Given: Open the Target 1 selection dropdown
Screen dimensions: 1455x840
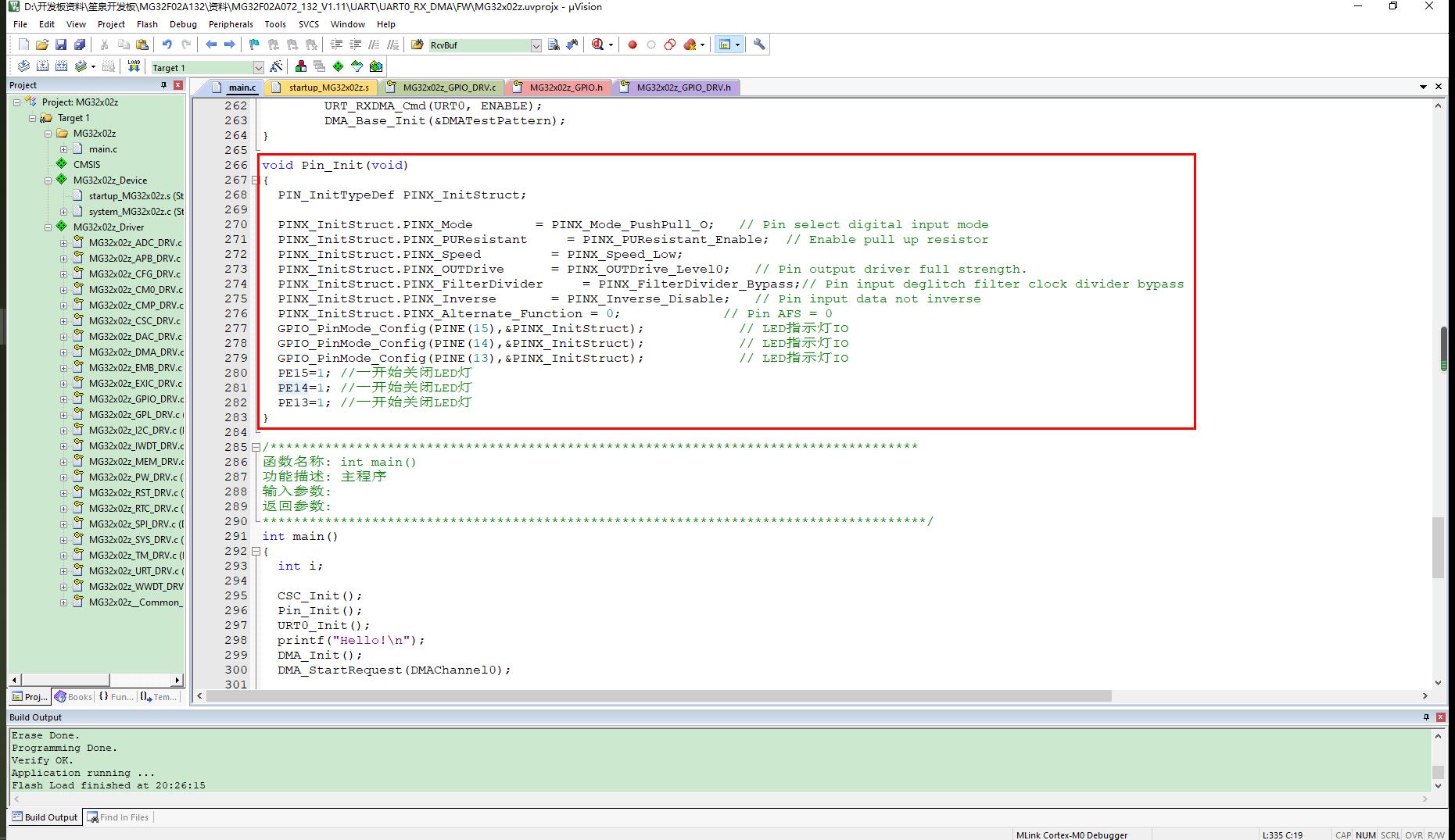Looking at the screenshot, I should coord(258,67).
